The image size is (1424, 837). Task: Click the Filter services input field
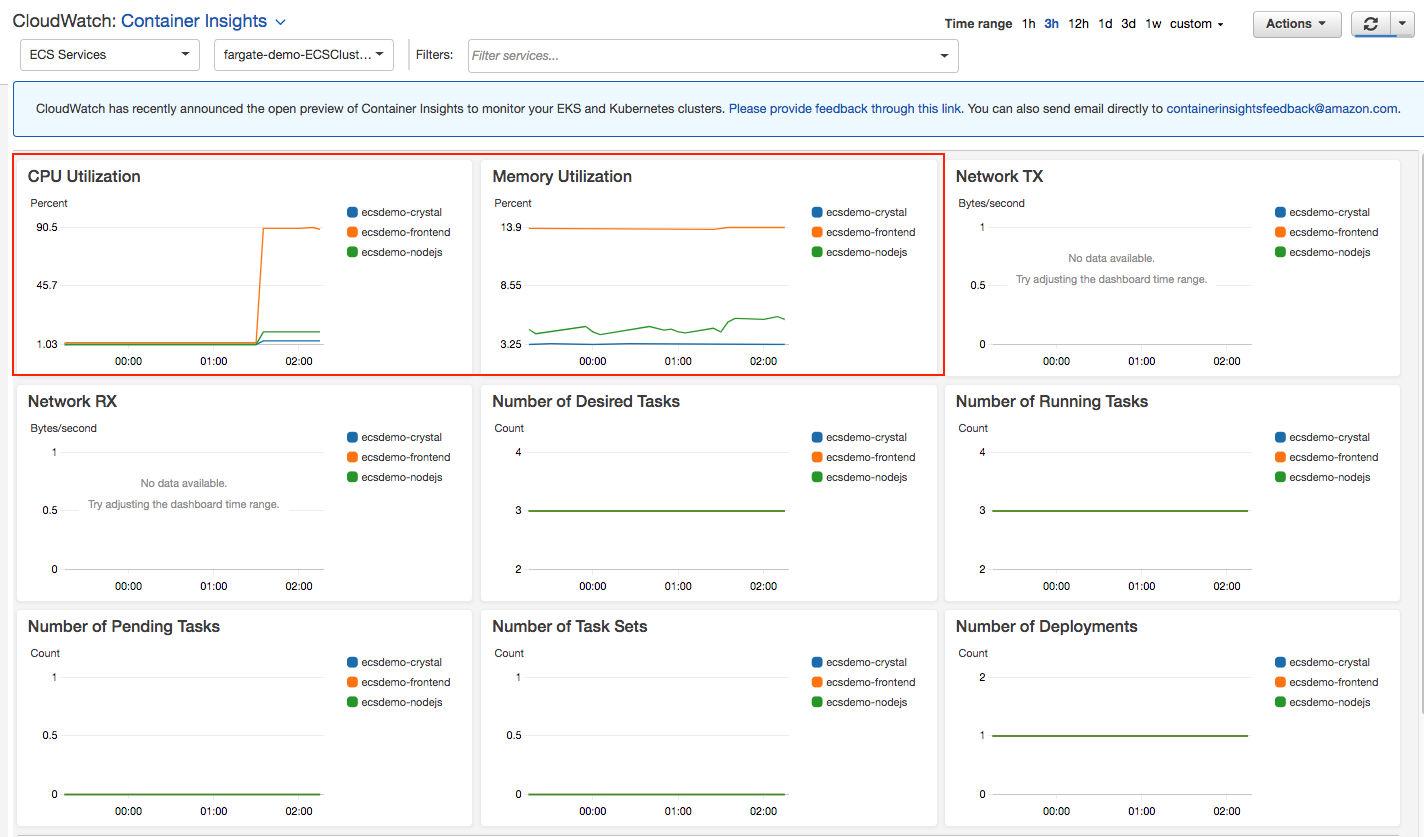click(x=700, y=56)
